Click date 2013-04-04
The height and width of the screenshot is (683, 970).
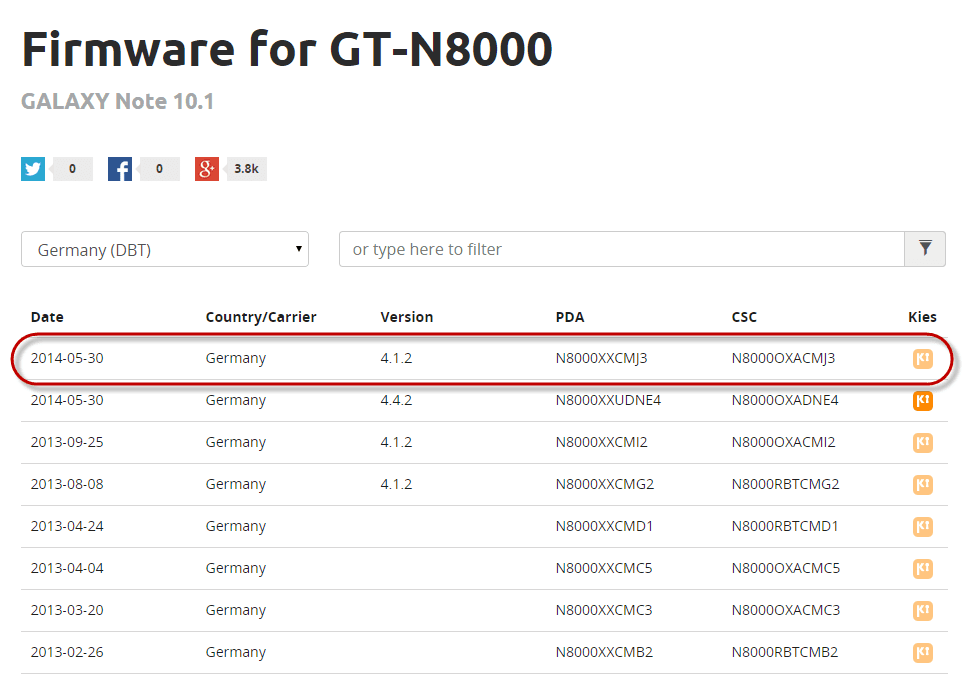(67, 568)
